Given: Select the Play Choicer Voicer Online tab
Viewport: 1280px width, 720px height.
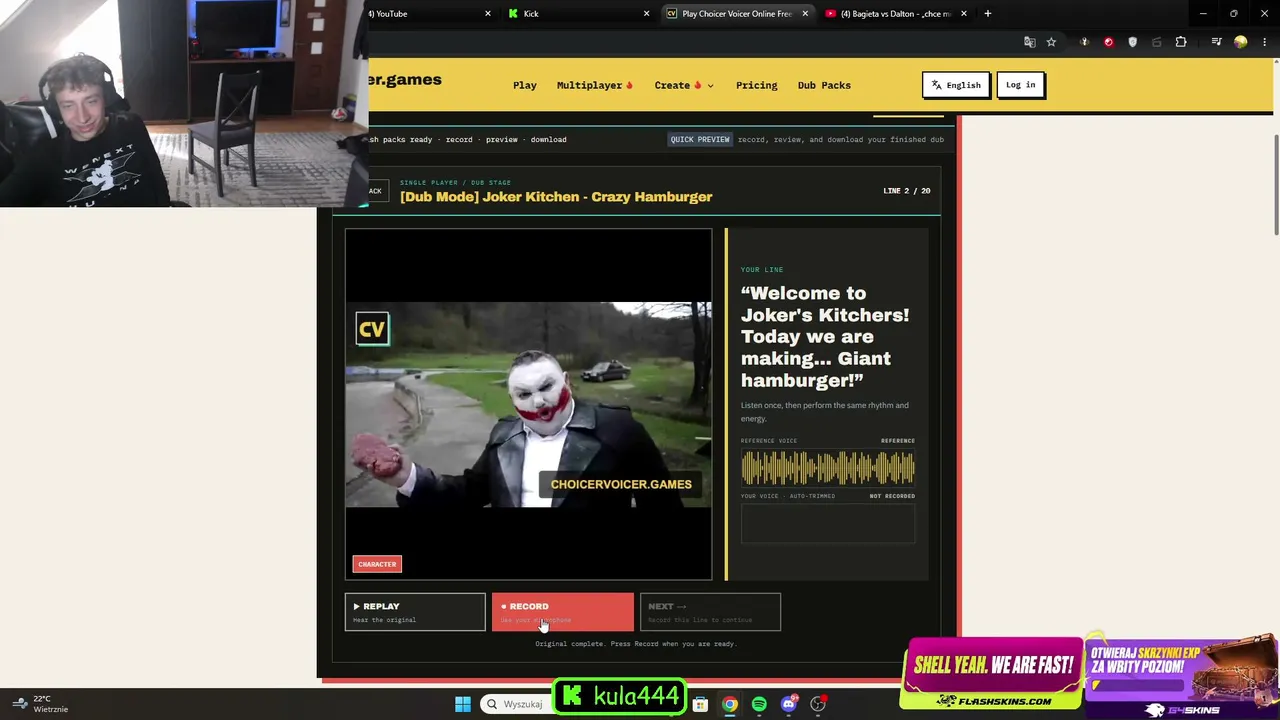Looking at the screenshot, I should point(737,14).
